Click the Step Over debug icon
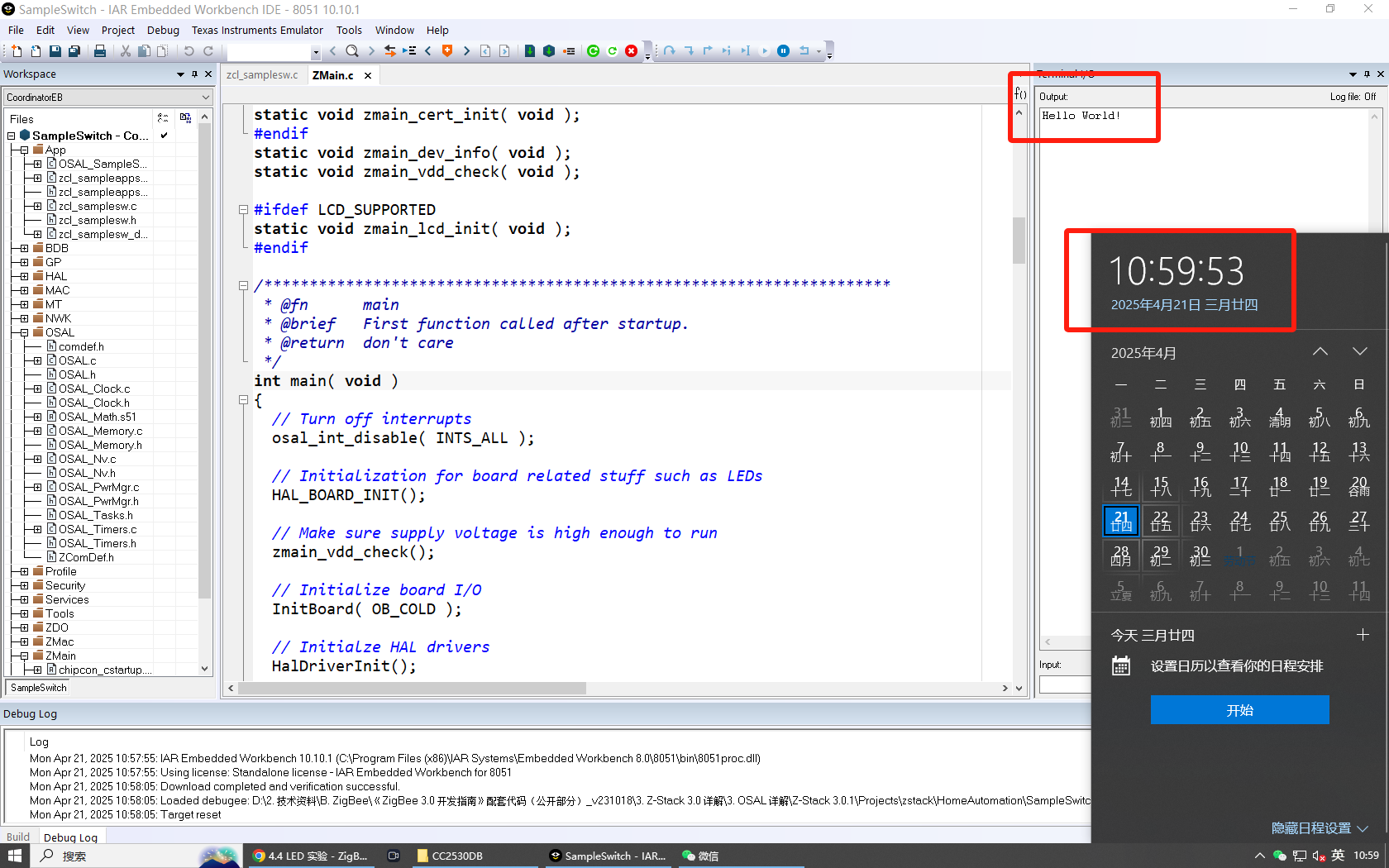The height and width of the screenshot is (868, 1389). point(670,51)
